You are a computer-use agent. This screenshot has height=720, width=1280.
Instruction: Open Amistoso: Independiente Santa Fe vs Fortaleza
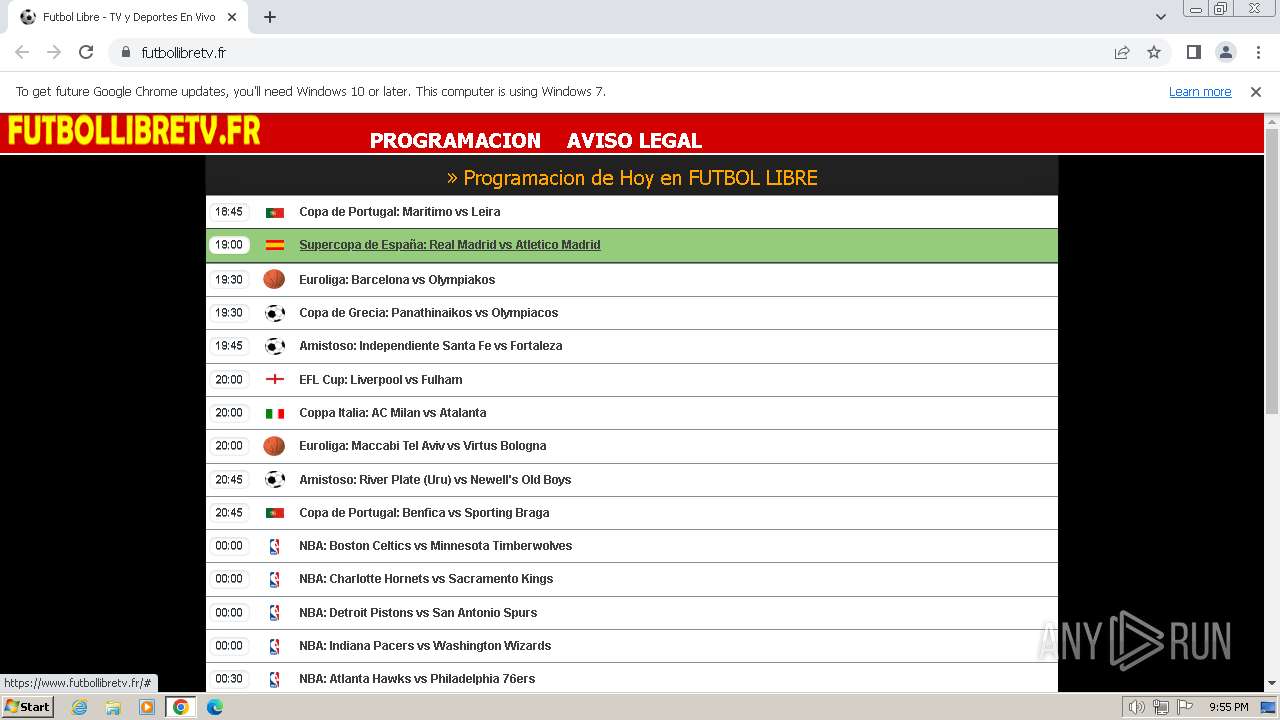tap(430, 346)
